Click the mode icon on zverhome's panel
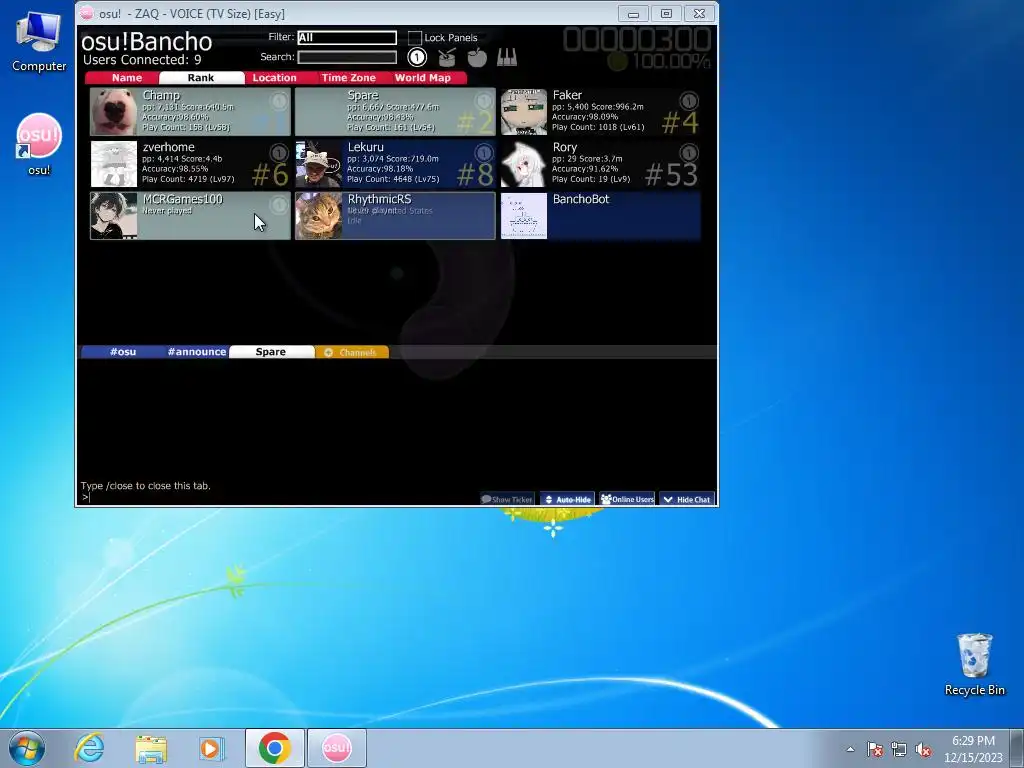 click(279, 153)
